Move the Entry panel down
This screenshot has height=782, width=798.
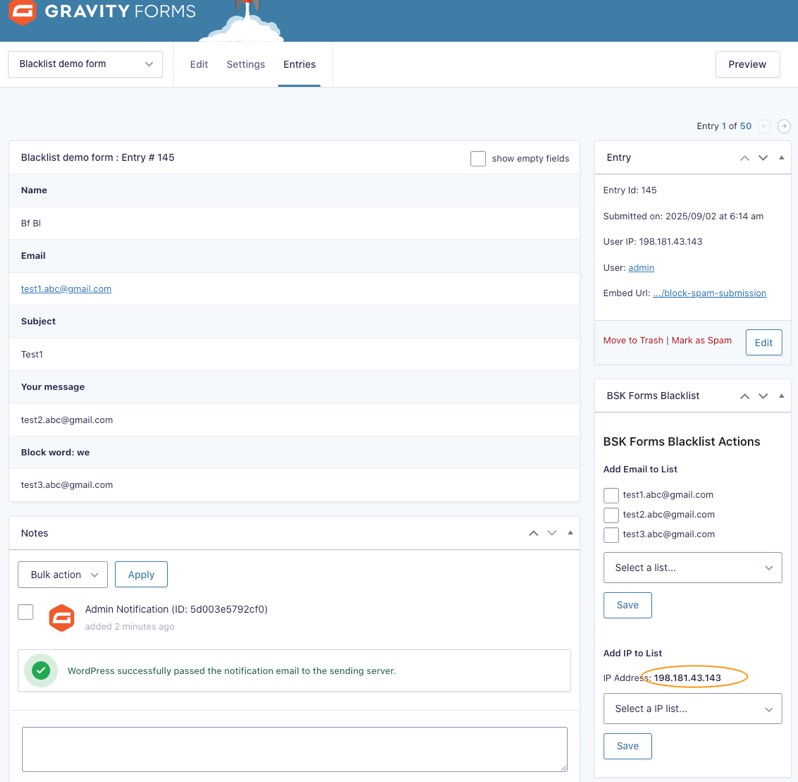pos(763,158)
